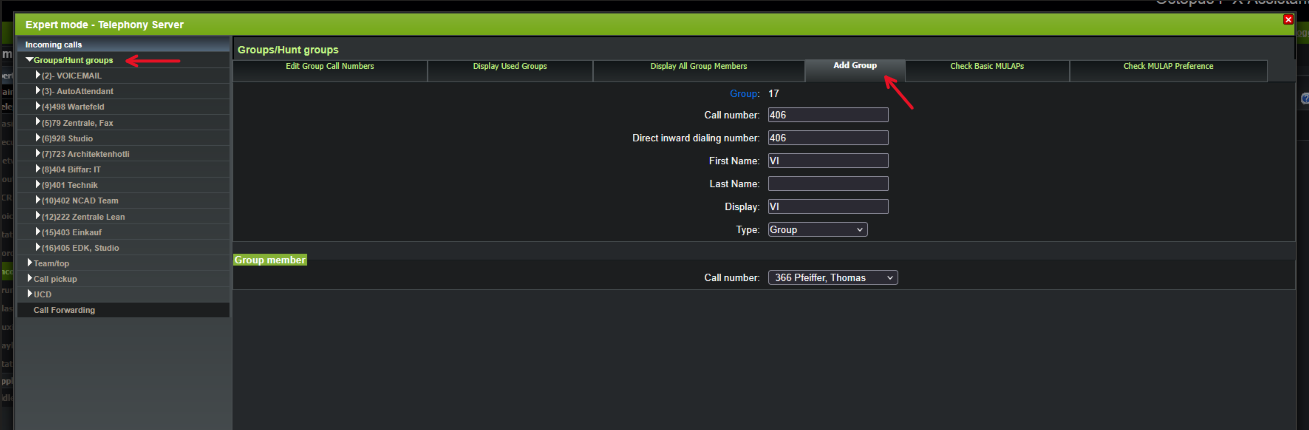Viewport: 1309px width, 430px height.
Task: Open the Type dropdown showing Group
Action: [817, 230]
